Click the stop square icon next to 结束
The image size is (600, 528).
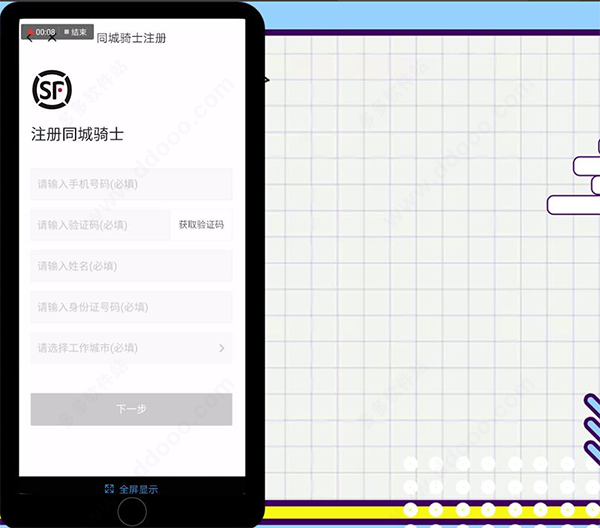[x=67, y=32]
